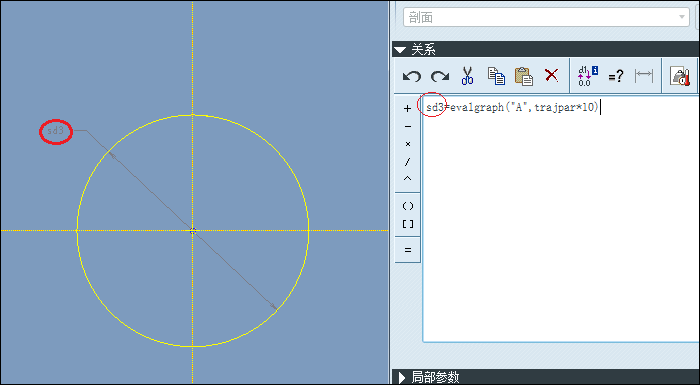Collapse the 关系 section
This screenshot has width=700, height=385.
[400, 50]
